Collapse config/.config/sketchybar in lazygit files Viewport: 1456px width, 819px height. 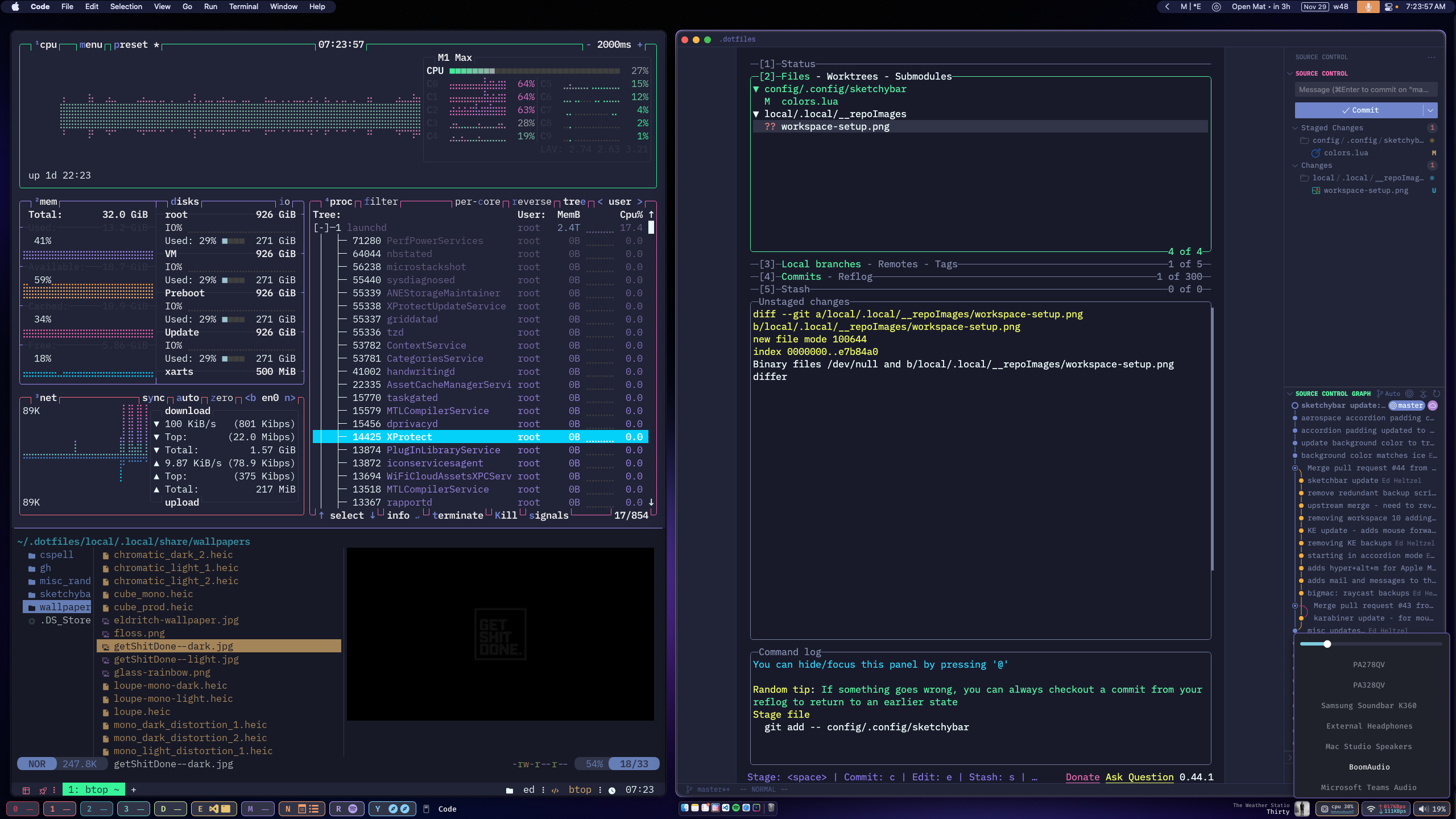[x=756, y=89]
